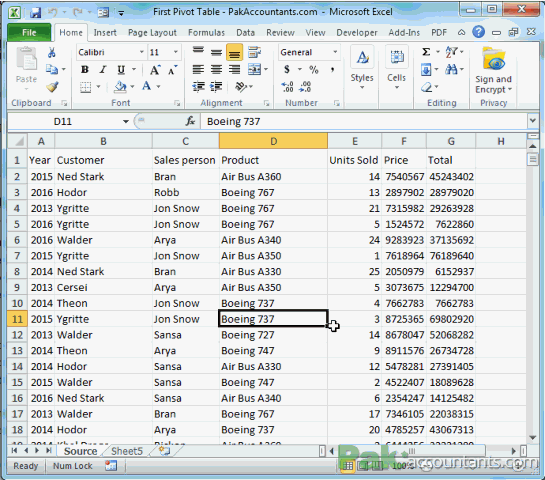Open Cells dropdown
Image resolution: width=545 pixels, height=480 pixels.
click(397, 68)
